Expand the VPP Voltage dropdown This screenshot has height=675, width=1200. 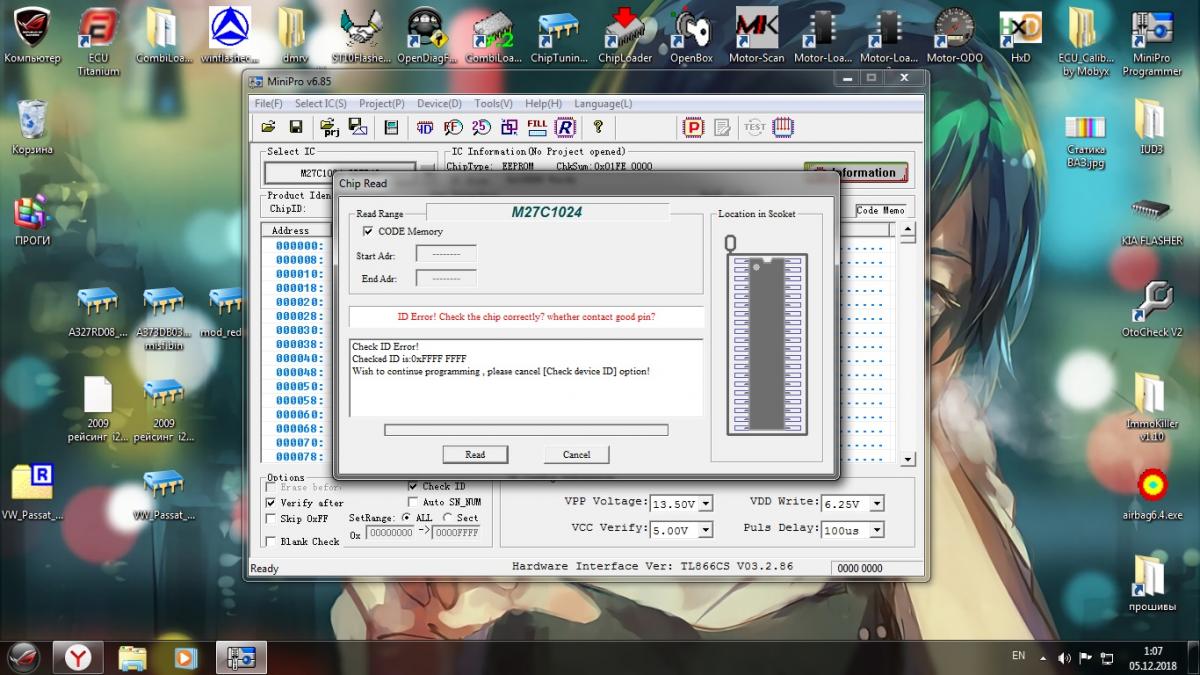[705, 504]
